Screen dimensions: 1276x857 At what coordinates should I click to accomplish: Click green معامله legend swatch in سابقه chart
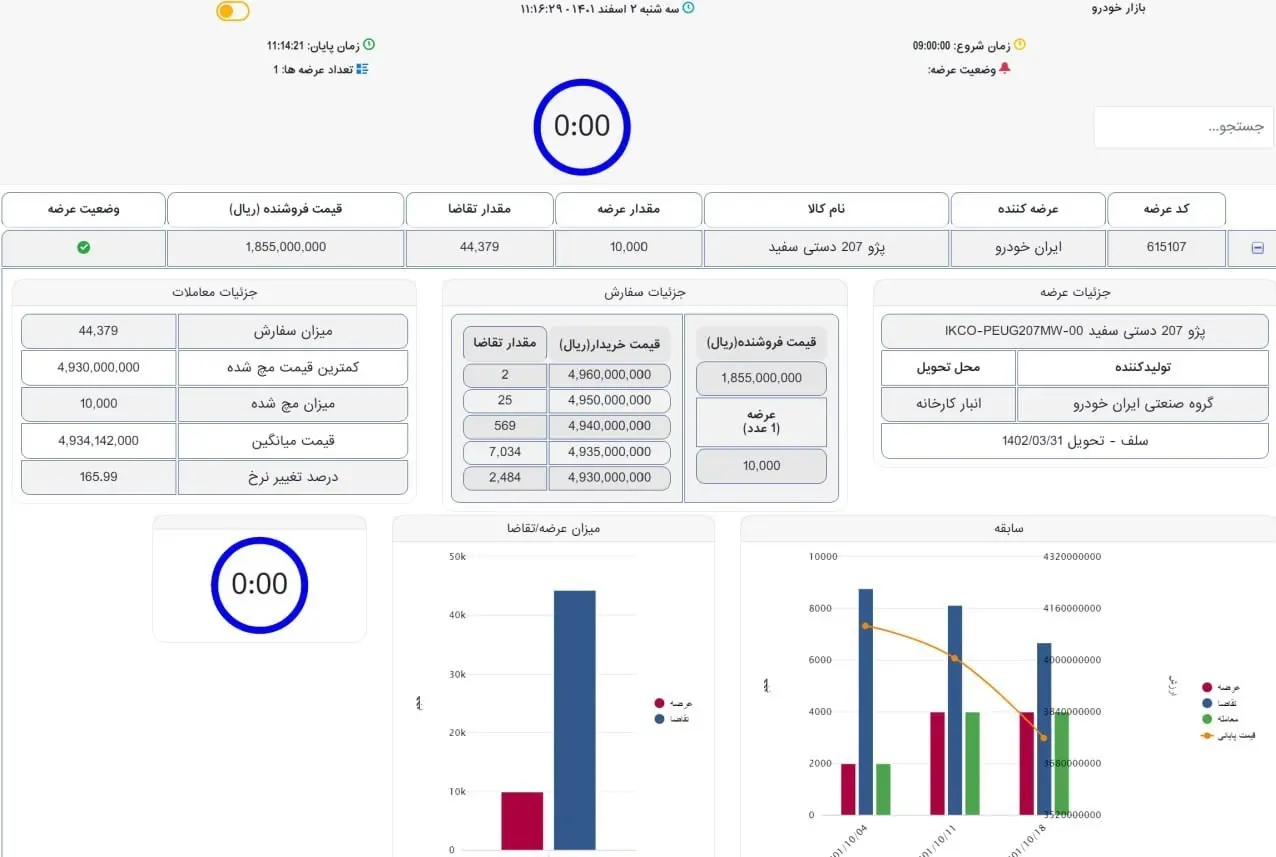pos(1207,719)
